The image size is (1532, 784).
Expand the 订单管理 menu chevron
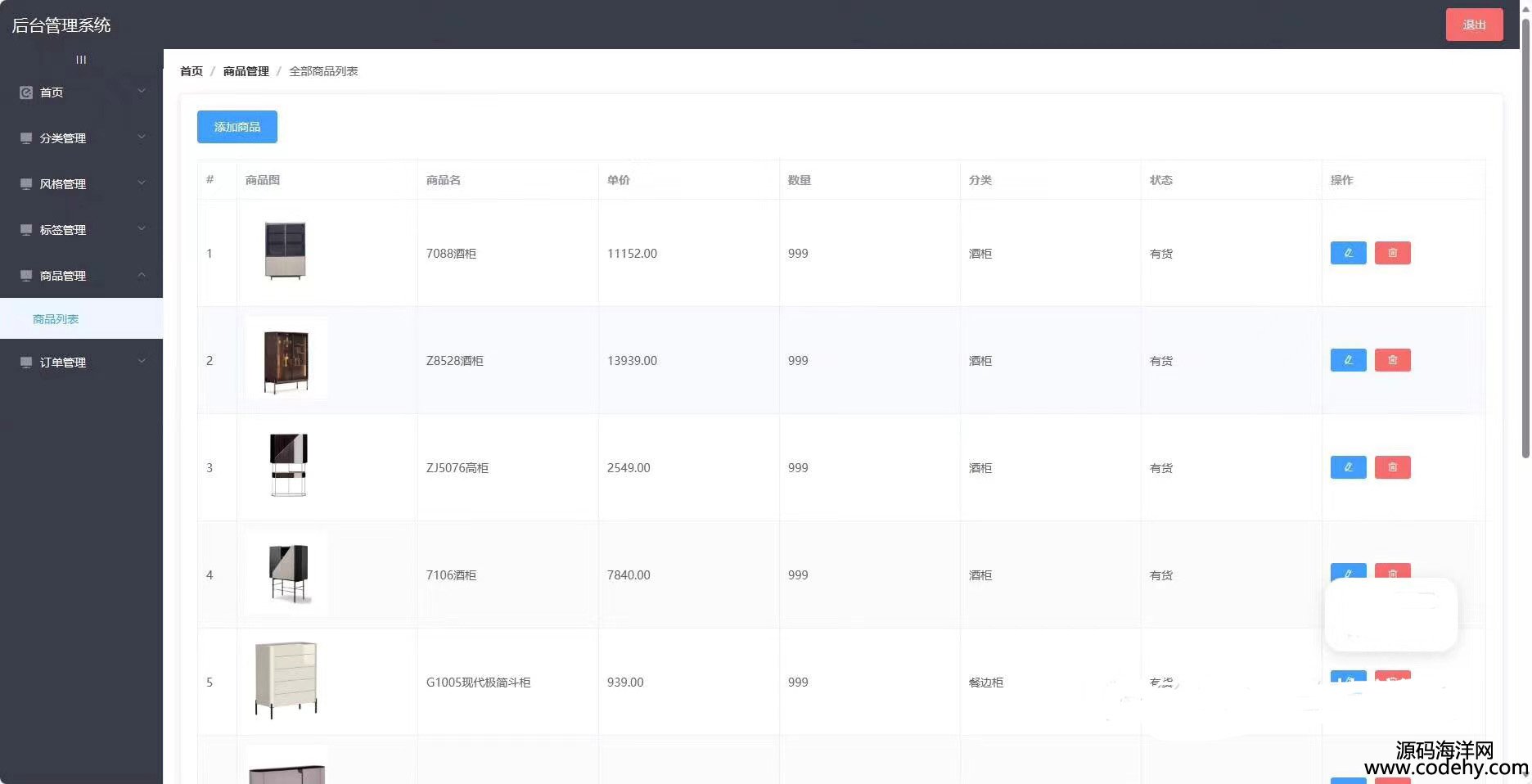(142, 361)
